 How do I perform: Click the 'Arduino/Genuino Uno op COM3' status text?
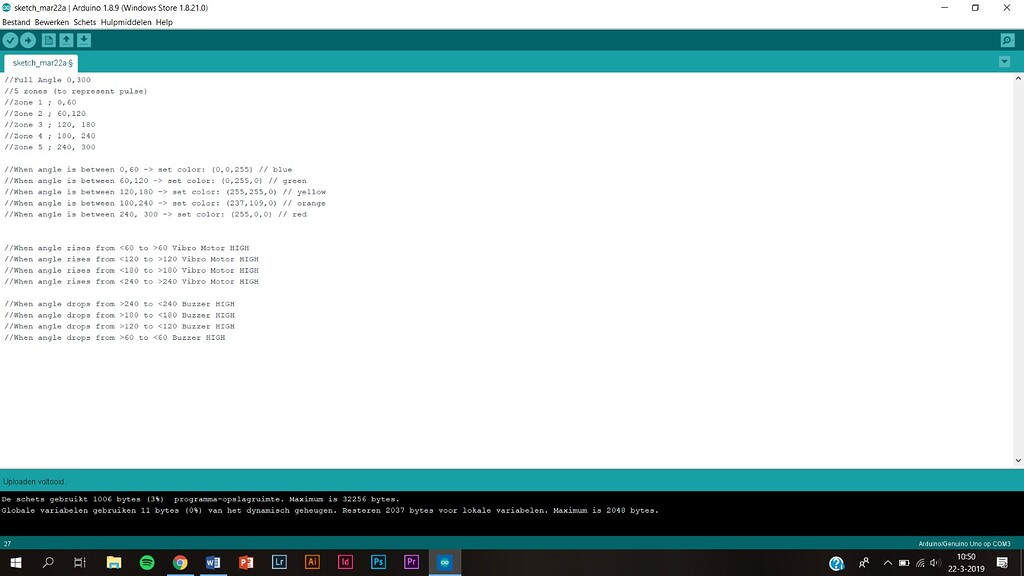964,543
